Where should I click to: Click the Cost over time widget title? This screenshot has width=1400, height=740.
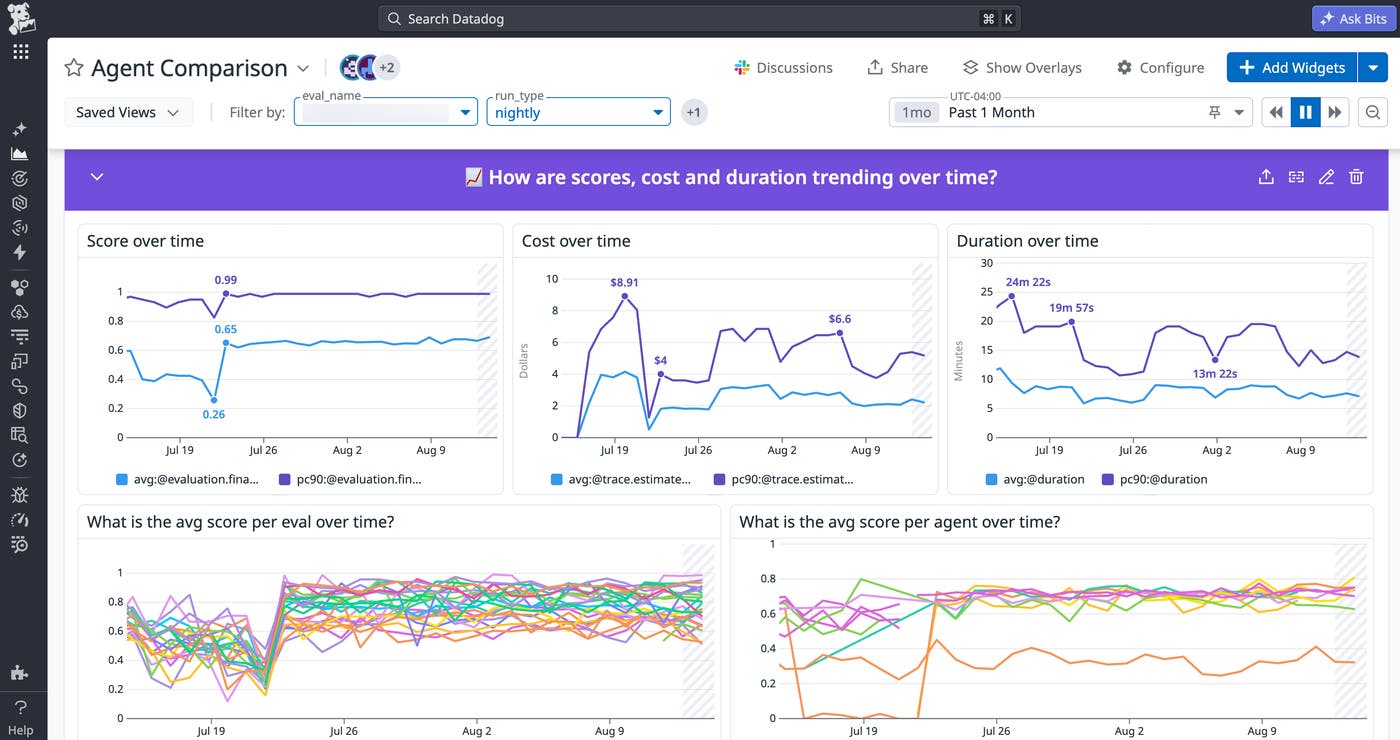click(576, 241)
